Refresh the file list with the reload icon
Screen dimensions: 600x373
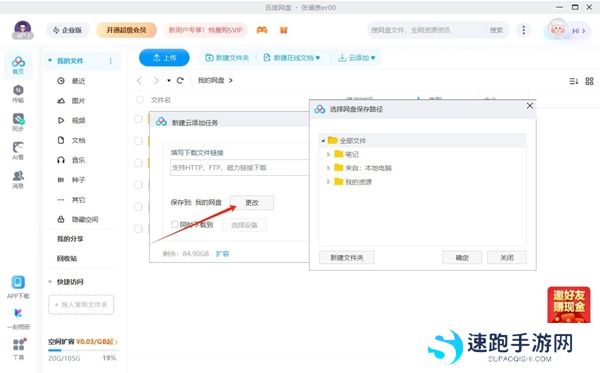click(x=180, y=80)
